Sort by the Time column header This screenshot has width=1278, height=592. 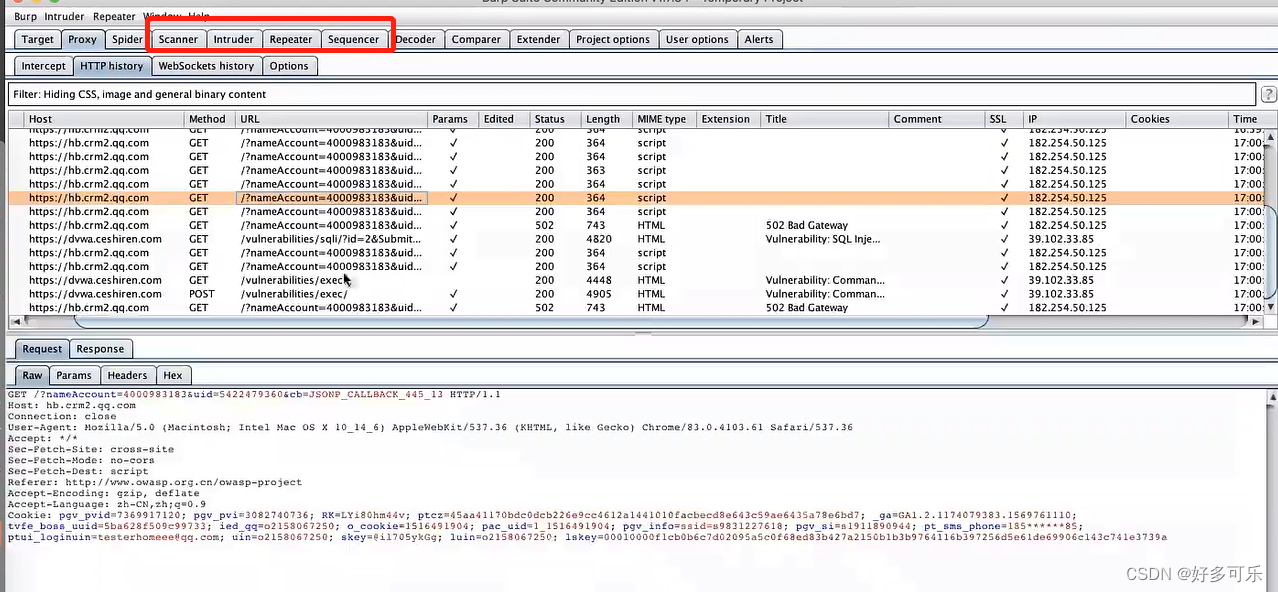pyautogui.click(x=1246, y=119)
